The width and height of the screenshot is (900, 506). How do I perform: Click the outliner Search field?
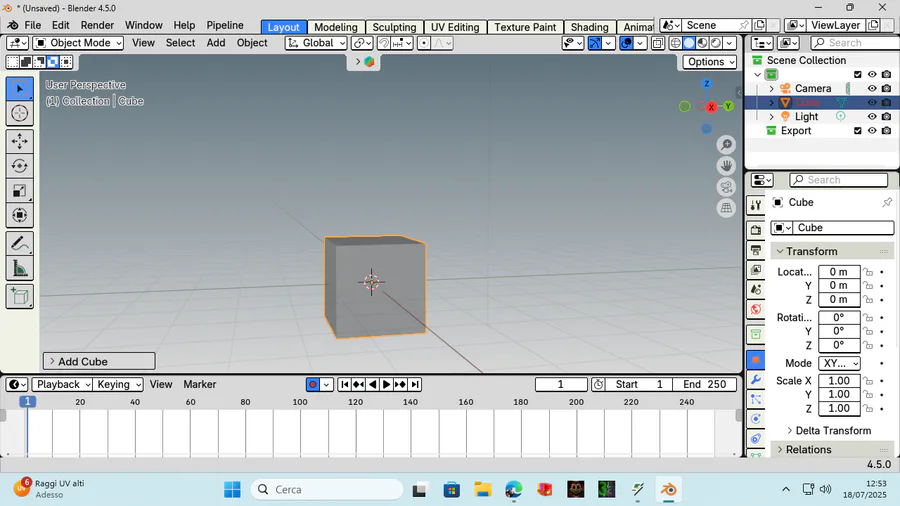point(855,43)
